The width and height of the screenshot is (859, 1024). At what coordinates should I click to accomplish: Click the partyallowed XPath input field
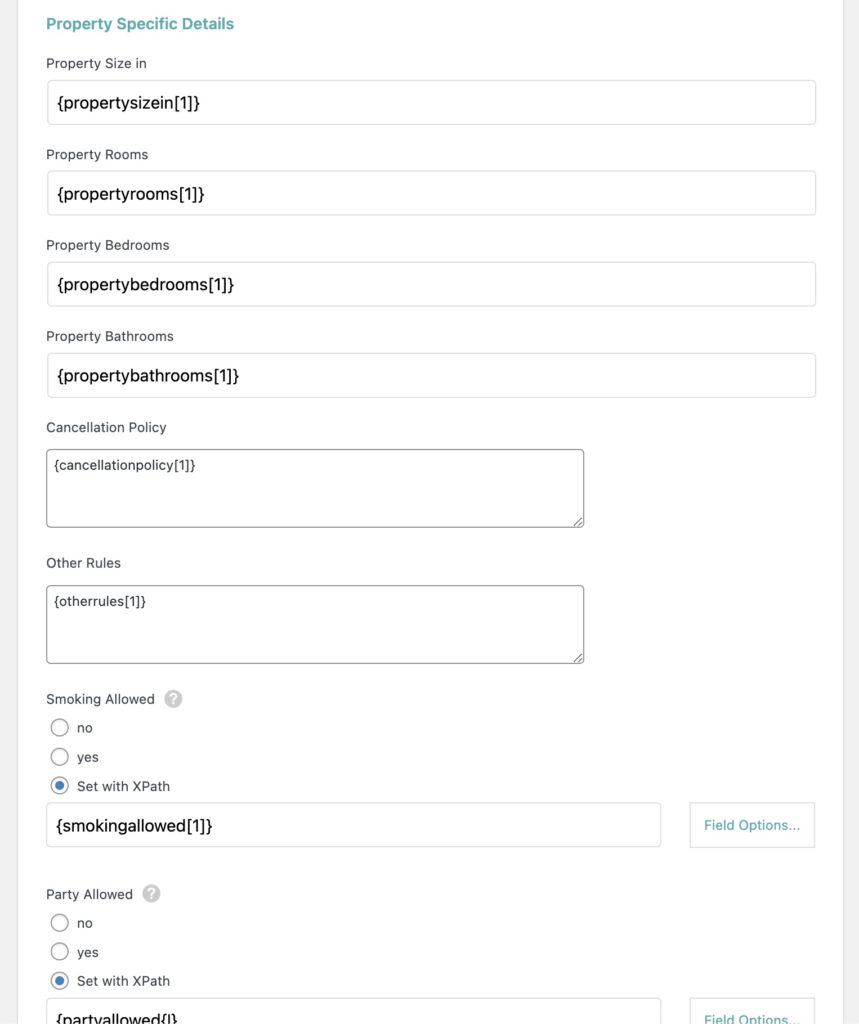coord(353,1014)
